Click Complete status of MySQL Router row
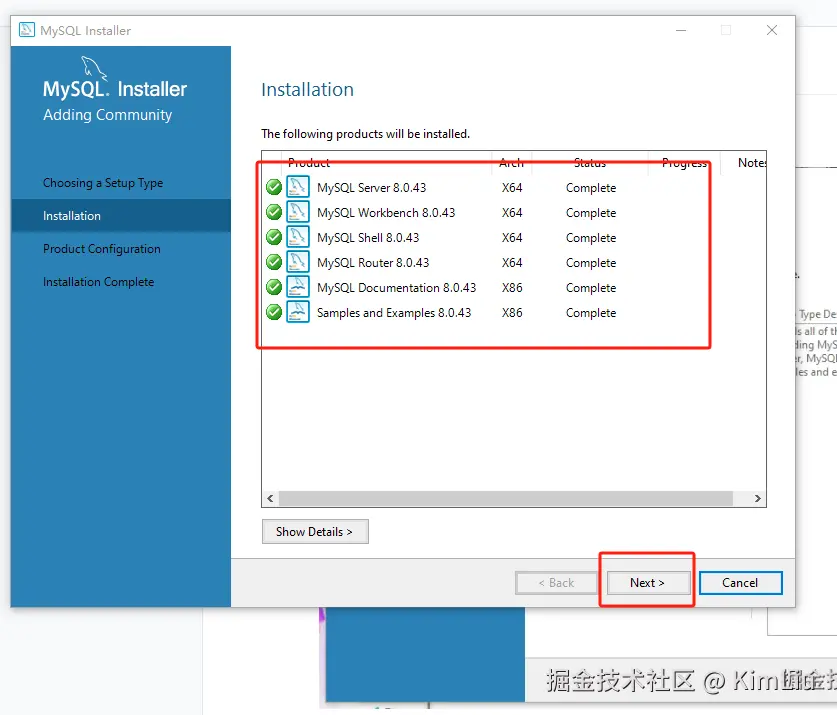The image size is (837, 715). [591, 263]
